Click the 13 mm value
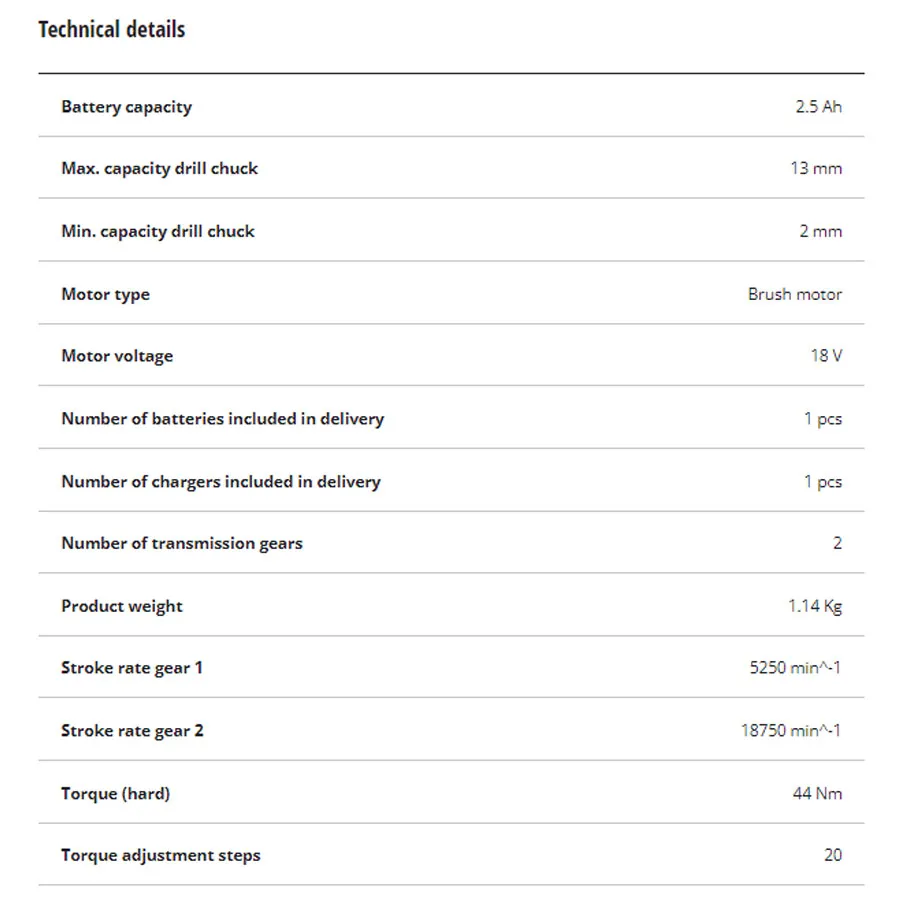 pos(816,168)
